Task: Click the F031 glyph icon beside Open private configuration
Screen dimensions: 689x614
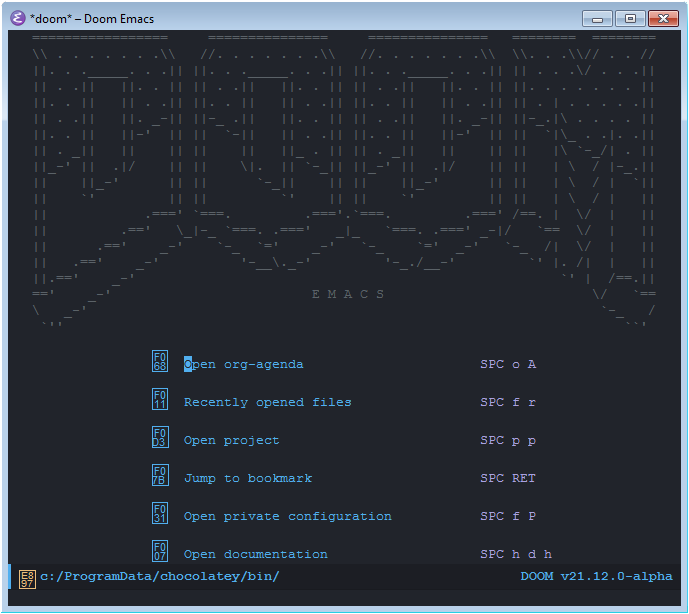Action: pos(160,513)
